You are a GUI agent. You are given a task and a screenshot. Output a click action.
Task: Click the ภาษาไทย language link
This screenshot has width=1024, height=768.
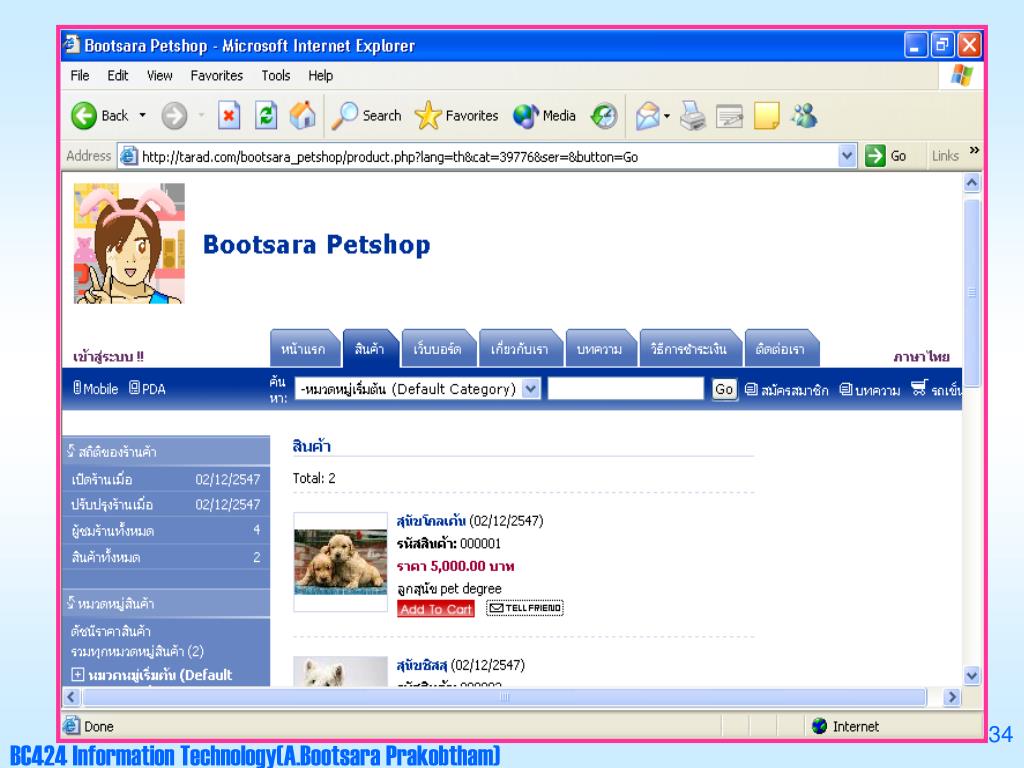point(921,357)
